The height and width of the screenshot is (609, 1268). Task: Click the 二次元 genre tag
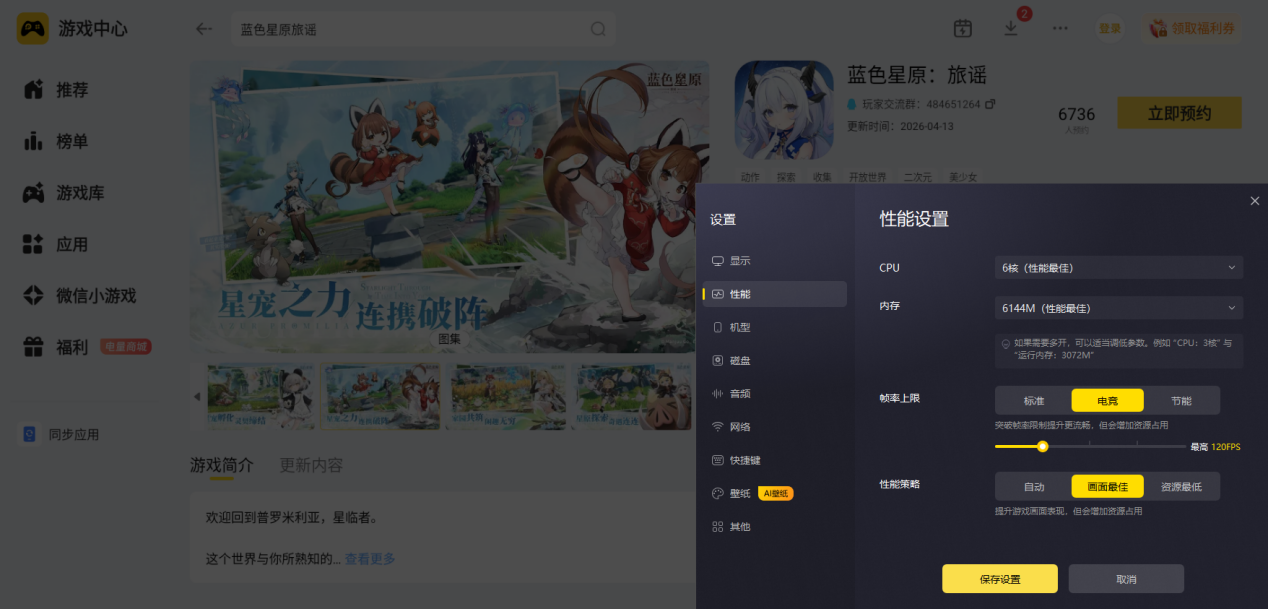tap(917, 177)
